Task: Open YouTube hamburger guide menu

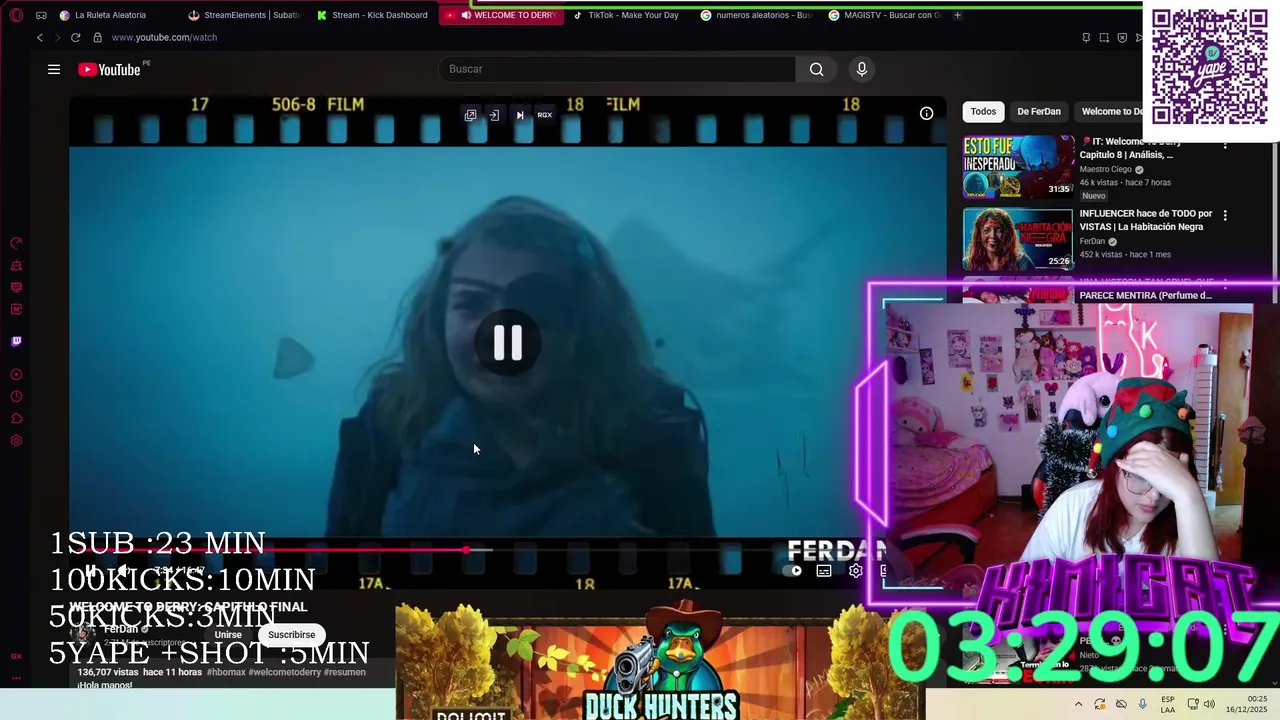Action: [x=54, y=69]
